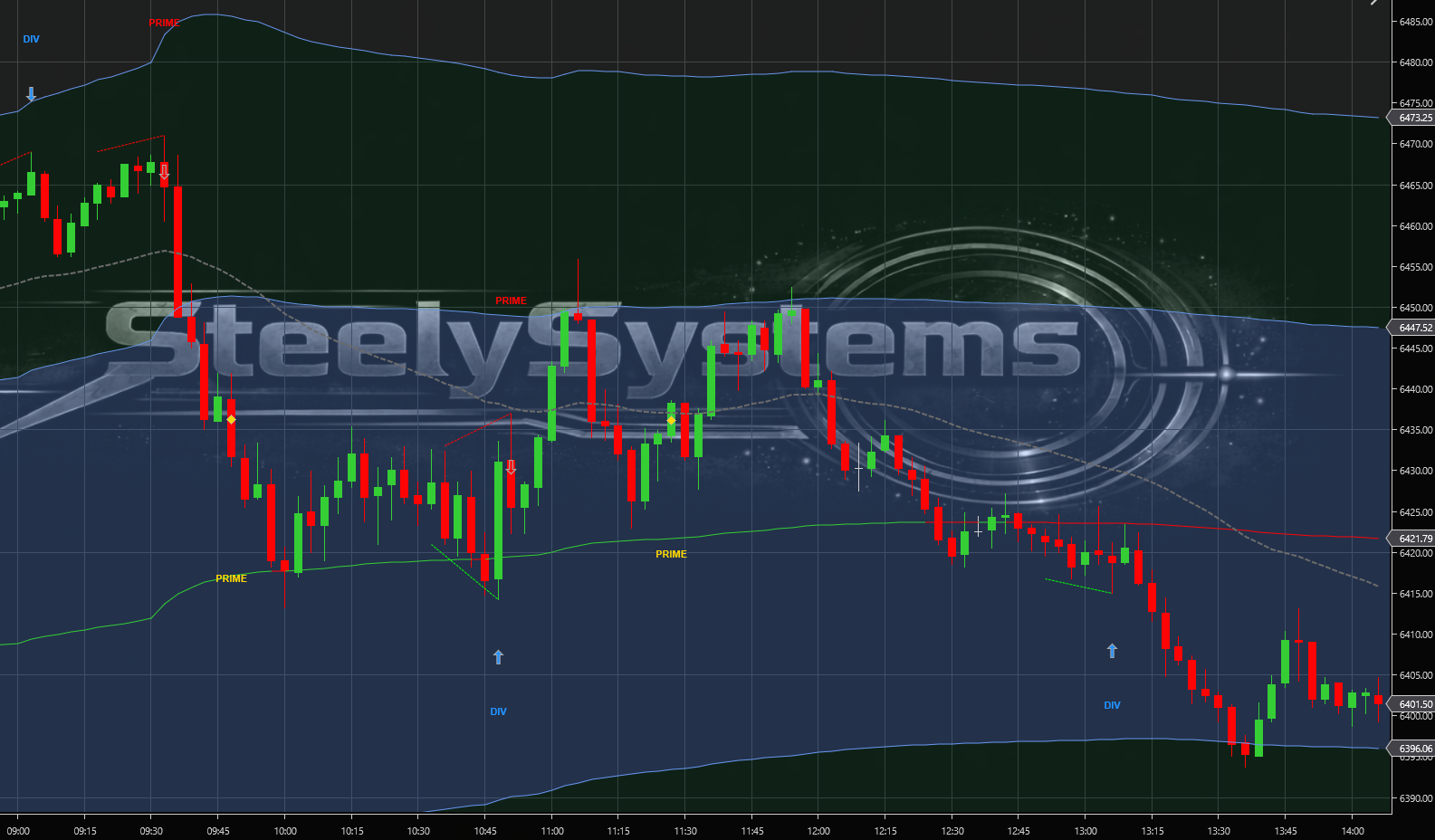Click the 09:00 time axis label
The image size is (1435, 840).
tap(18, 831)
